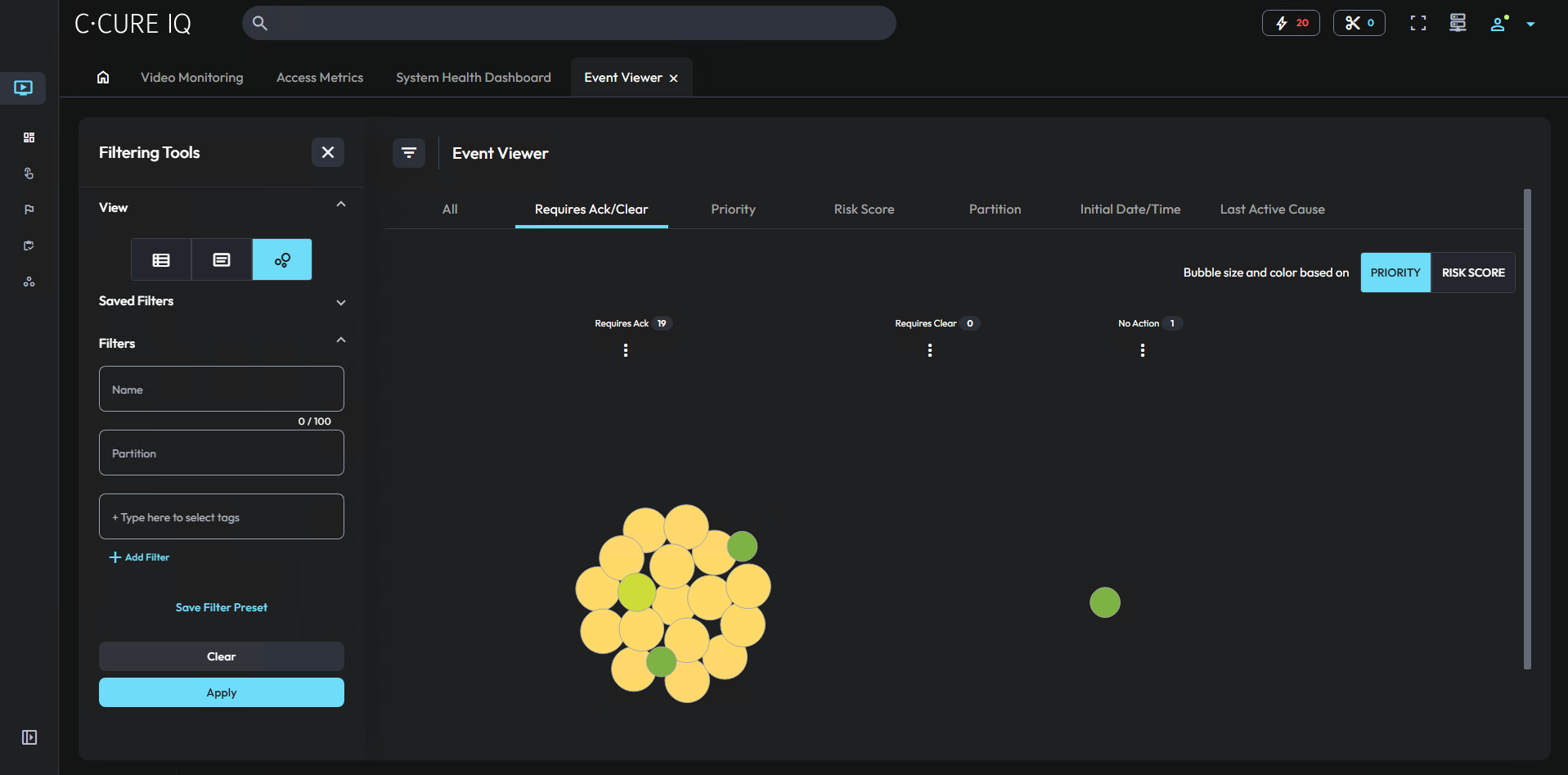Image resolution: width=1568 pixels, height=775 pixels.
Task: Switch to the table view icon
Action: pyautogui.click(x=160, y=259)
